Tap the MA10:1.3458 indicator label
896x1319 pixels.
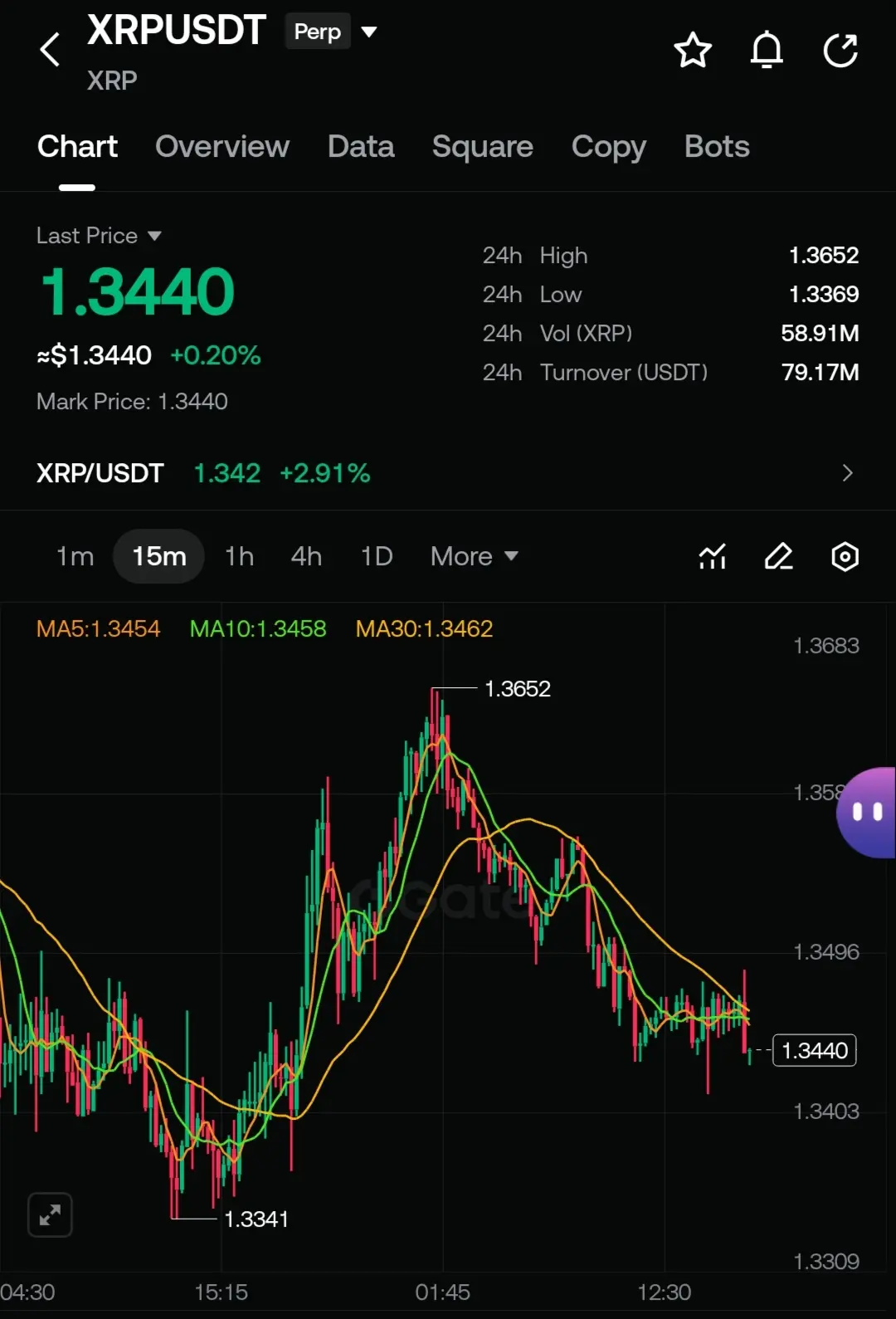(x=258, y=628)
